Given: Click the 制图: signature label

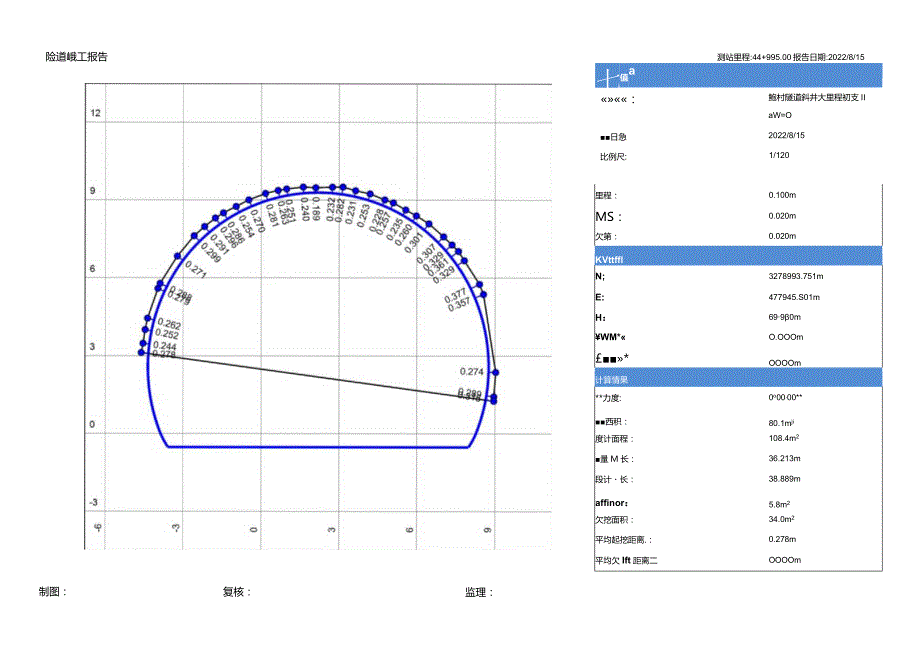Looking at the screenshot, I should tap(53, 592).
